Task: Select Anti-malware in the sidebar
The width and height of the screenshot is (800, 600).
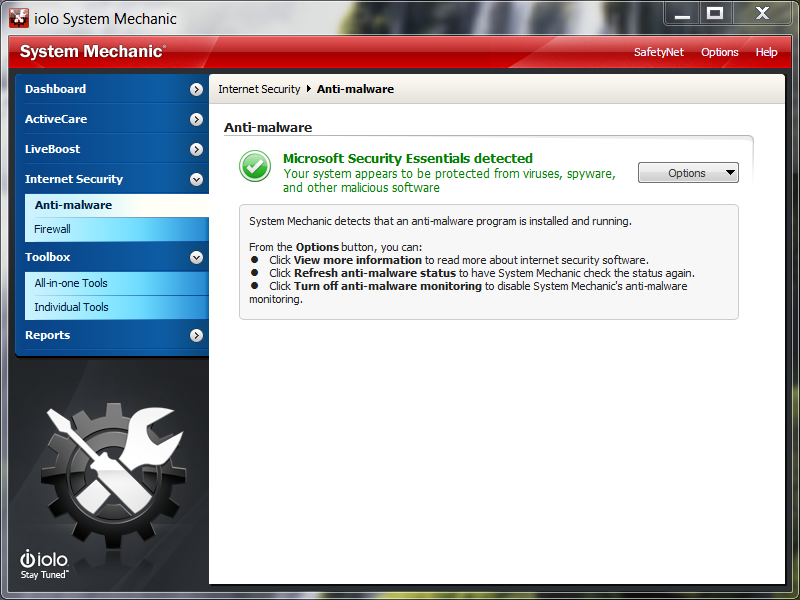Action: tap(73, 205)
